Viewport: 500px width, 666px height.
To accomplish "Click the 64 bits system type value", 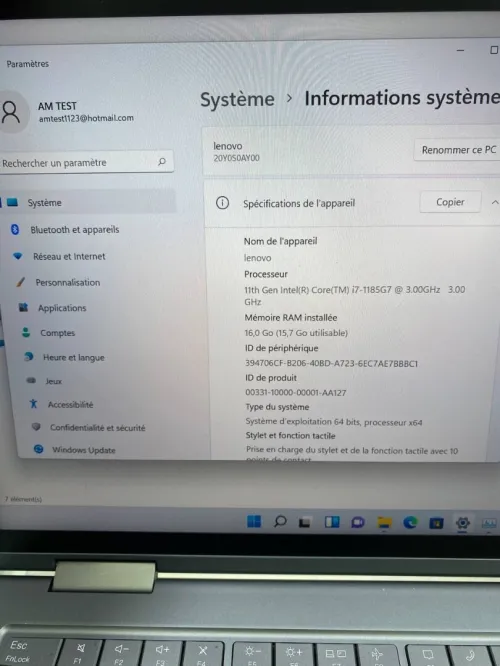I will pyautogui.click(x=334, y=422).
